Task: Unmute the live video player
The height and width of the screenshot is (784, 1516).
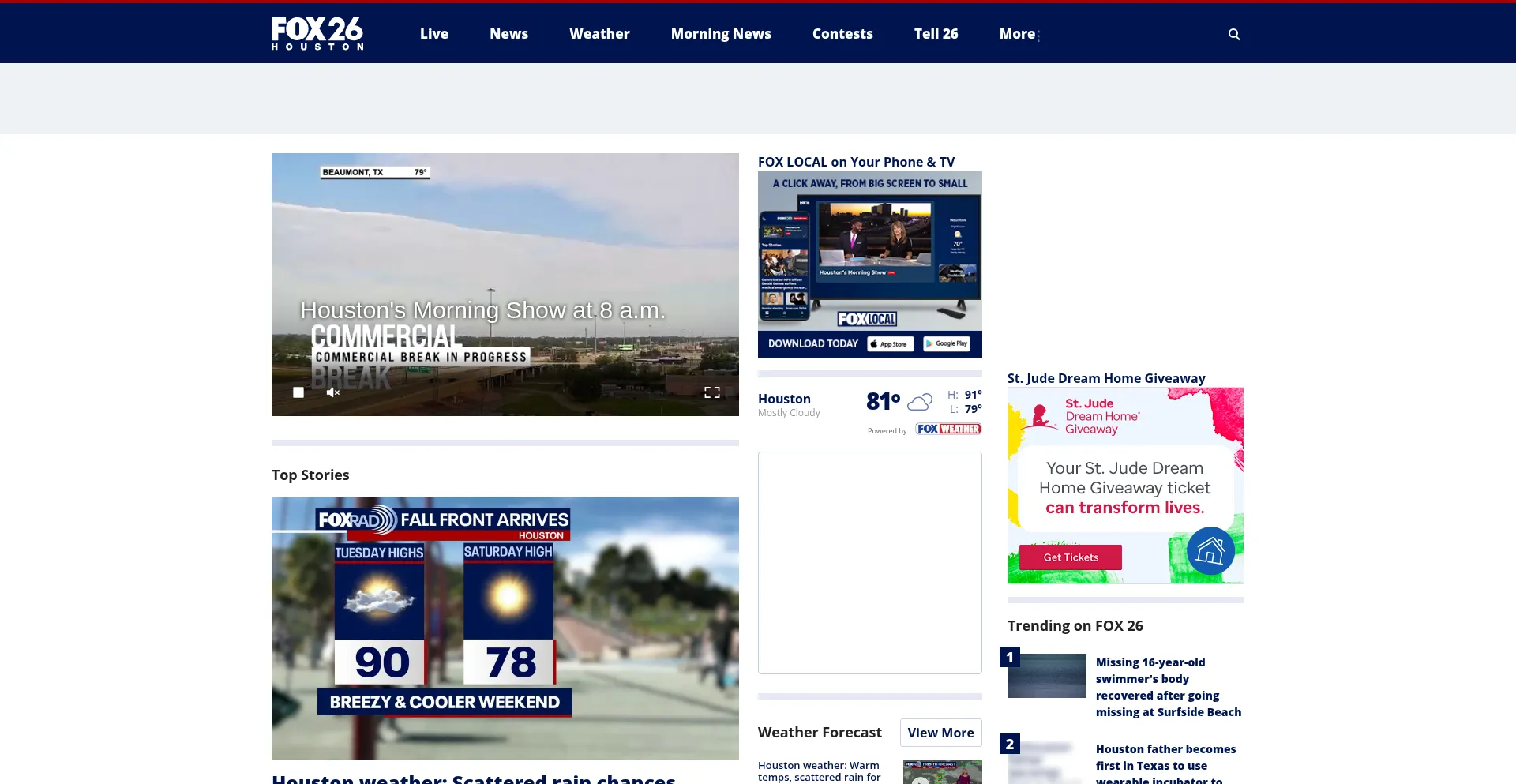Action: [x=333, y=392]
